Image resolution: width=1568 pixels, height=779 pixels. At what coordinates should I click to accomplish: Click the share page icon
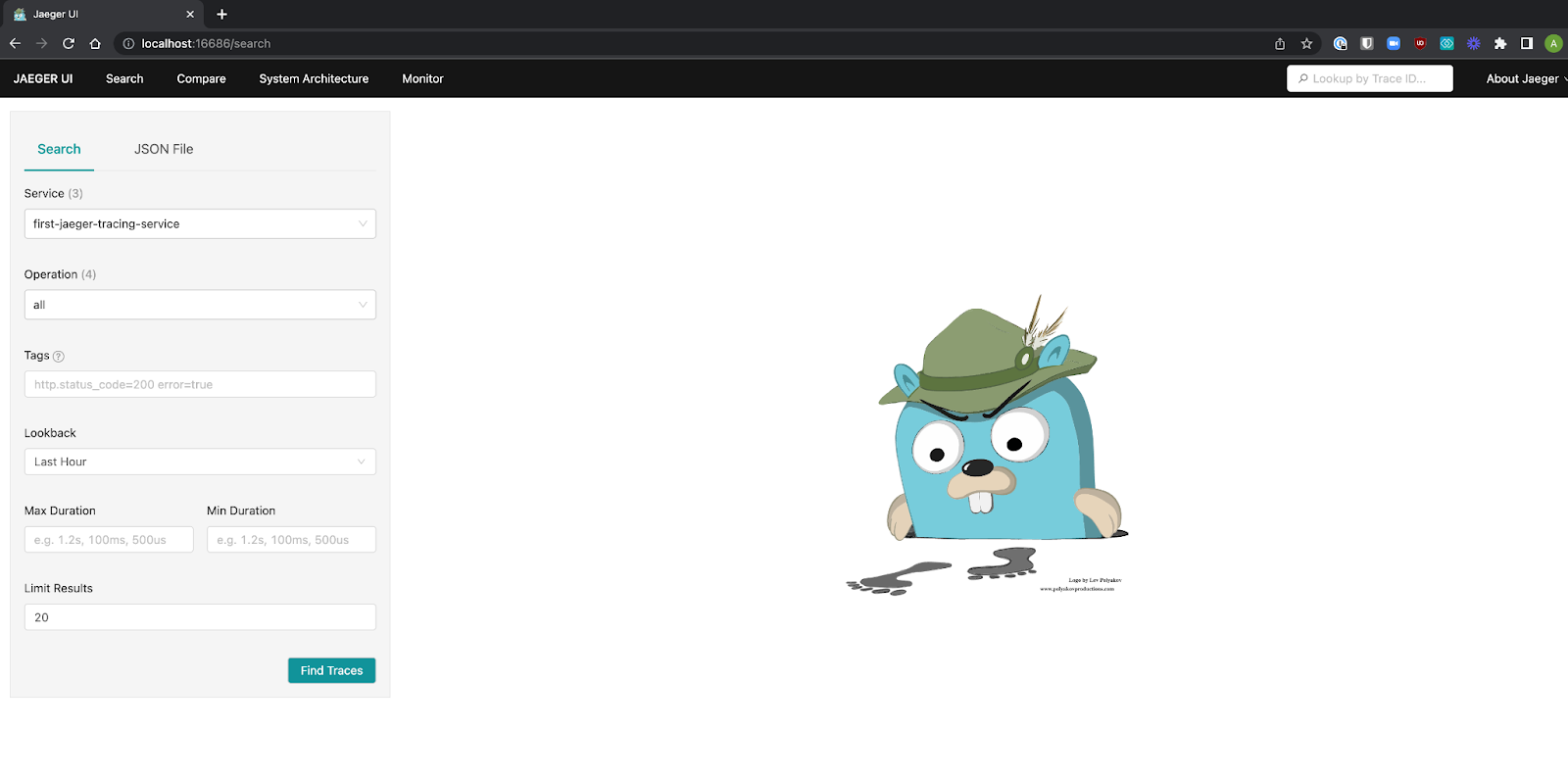(x=1280, y=43)
